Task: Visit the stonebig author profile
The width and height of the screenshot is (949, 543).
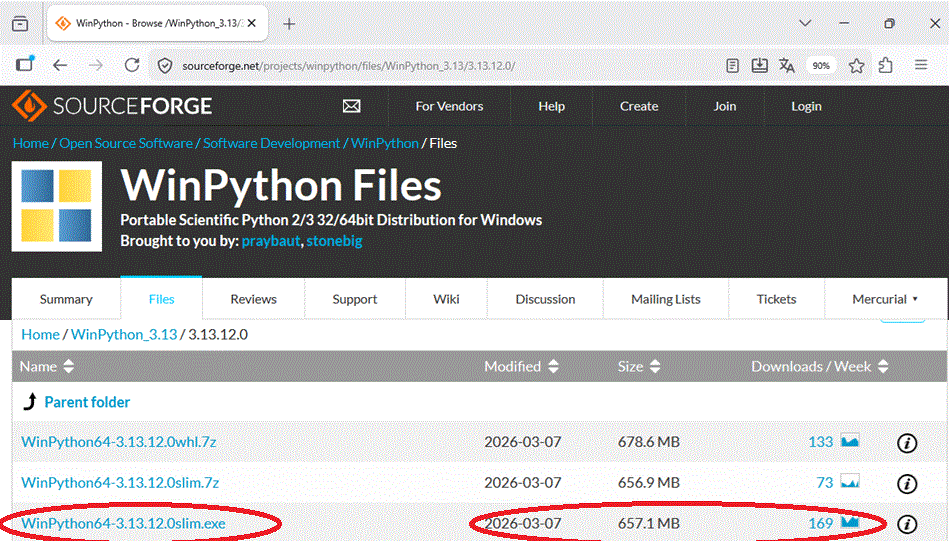Action: pos(334,241)
